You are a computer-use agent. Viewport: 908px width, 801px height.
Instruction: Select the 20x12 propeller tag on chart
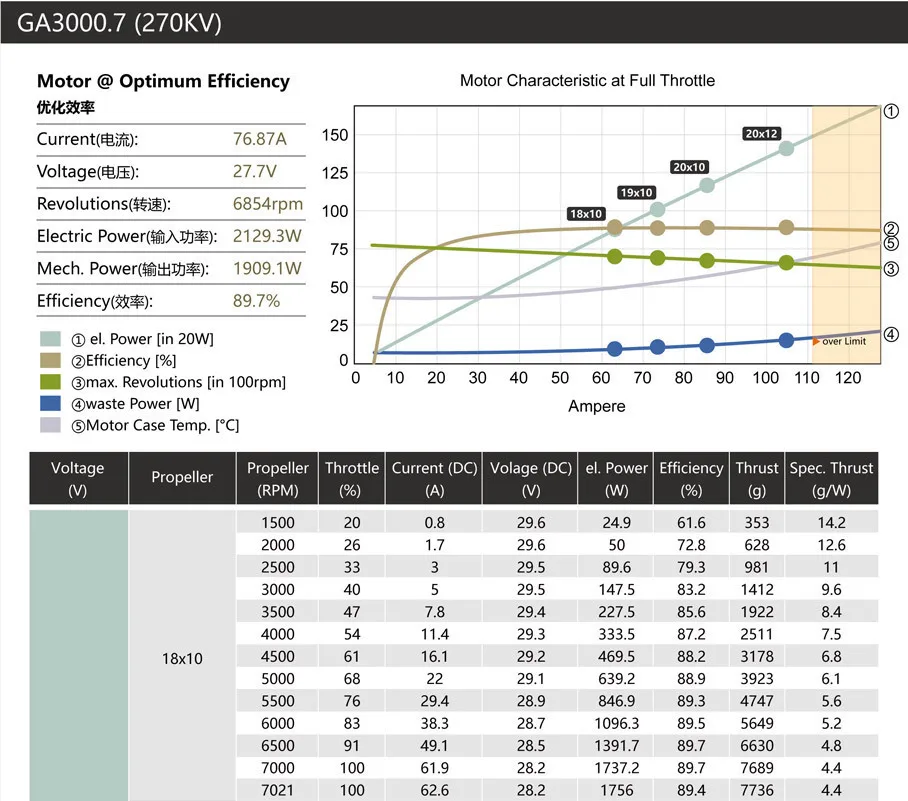coord(761,133)
